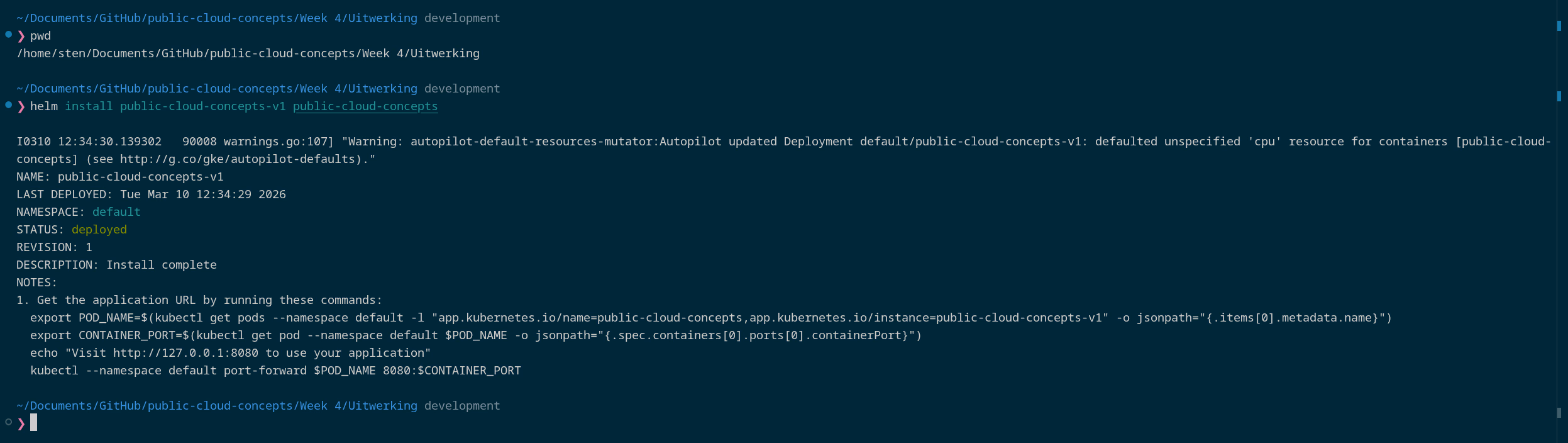The height and width of the screenshot is (443, 1568).
Task: Click the teal "default" namespace value
Action: point(116,212)
